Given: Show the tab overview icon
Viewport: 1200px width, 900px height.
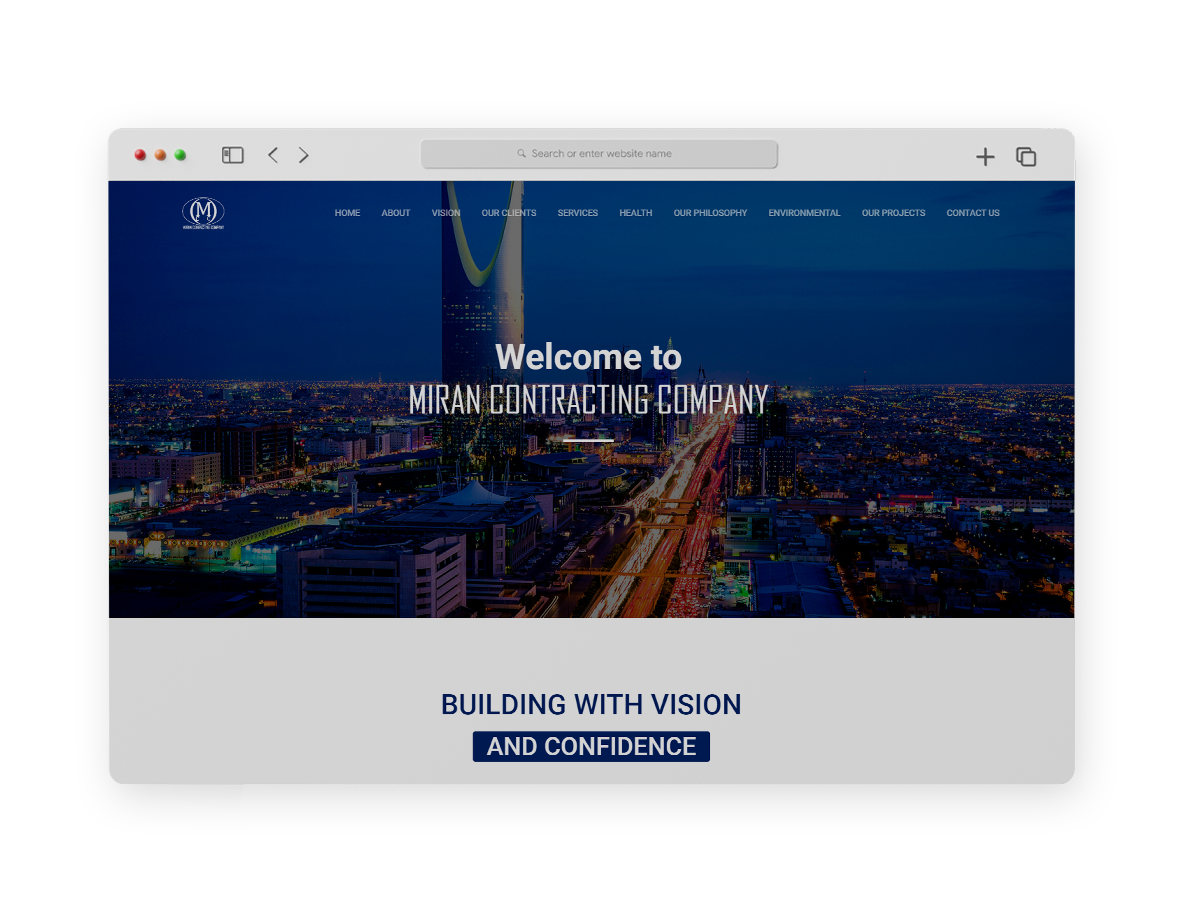Looking at the screenshot, I should pyautogui.click(x=1026, y=157).
